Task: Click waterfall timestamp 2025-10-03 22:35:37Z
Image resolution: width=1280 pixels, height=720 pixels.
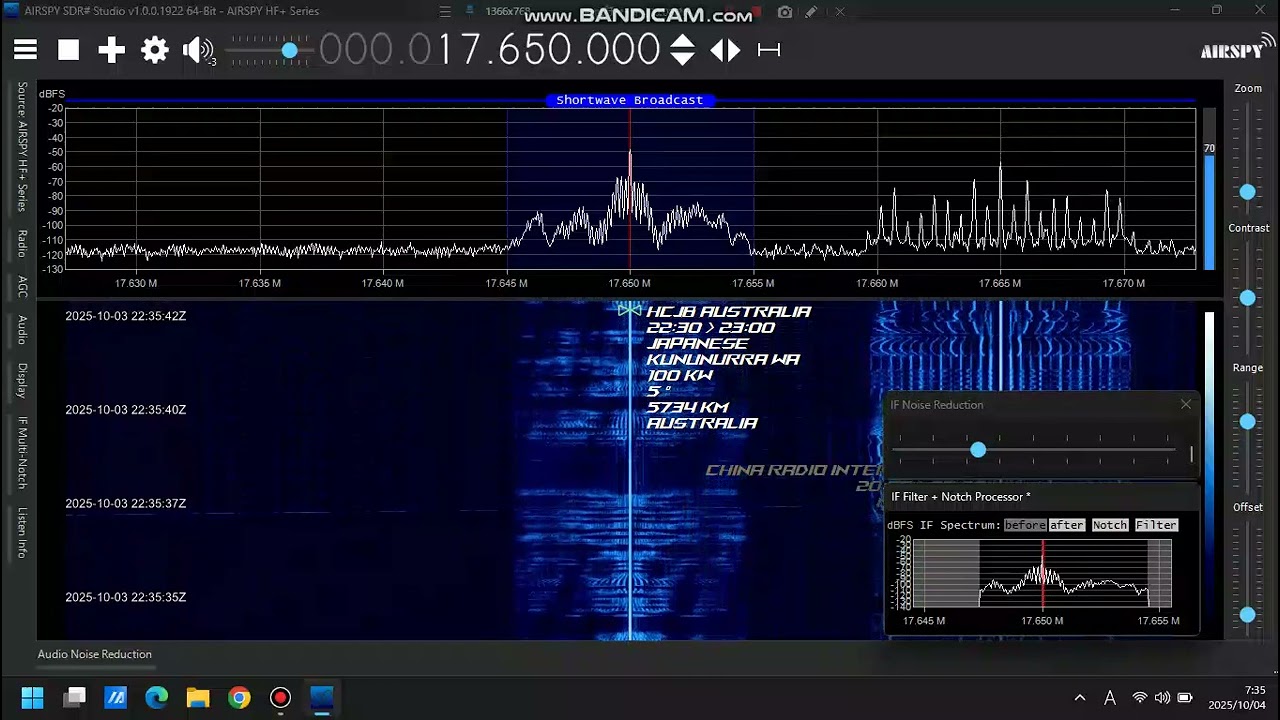Action: 126,504
